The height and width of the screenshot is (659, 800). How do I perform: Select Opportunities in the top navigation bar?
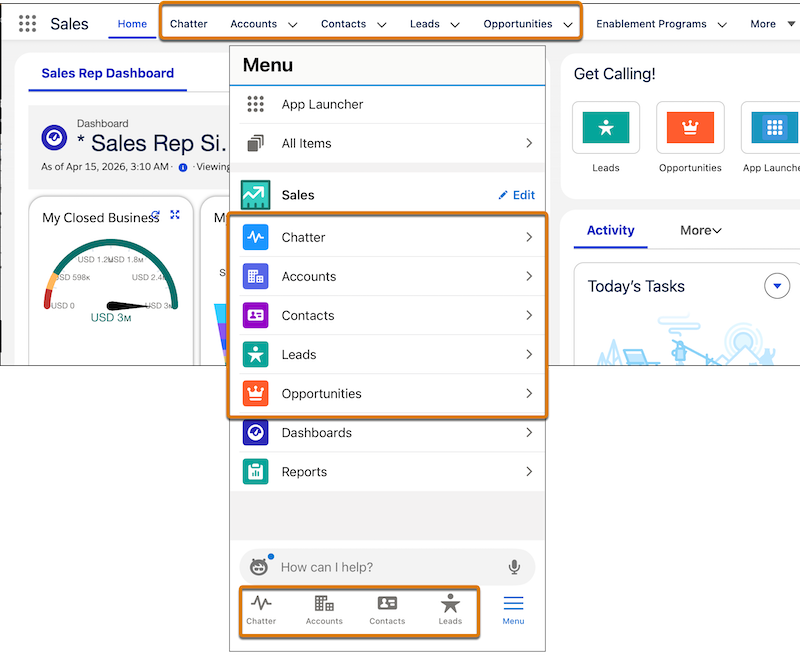(517, 24)
